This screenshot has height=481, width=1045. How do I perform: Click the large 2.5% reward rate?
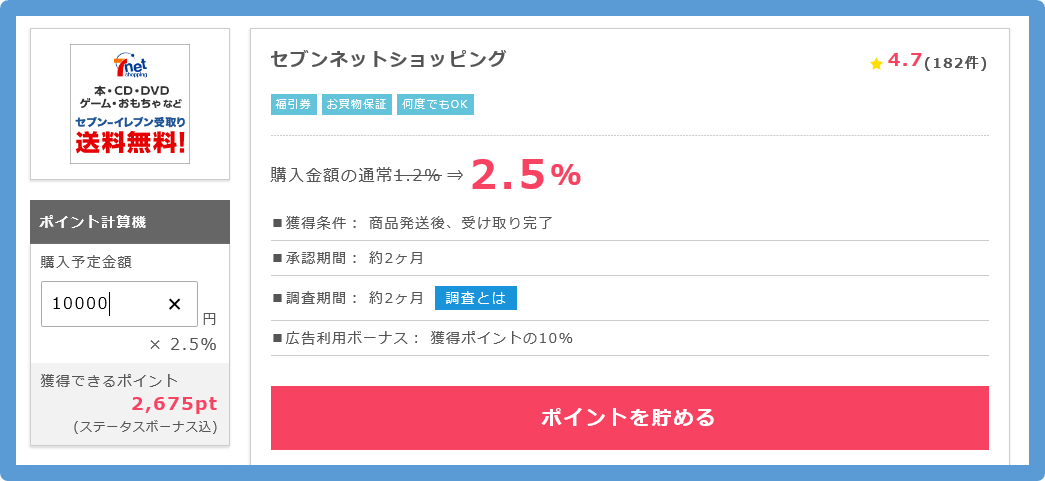coord(526,175)
